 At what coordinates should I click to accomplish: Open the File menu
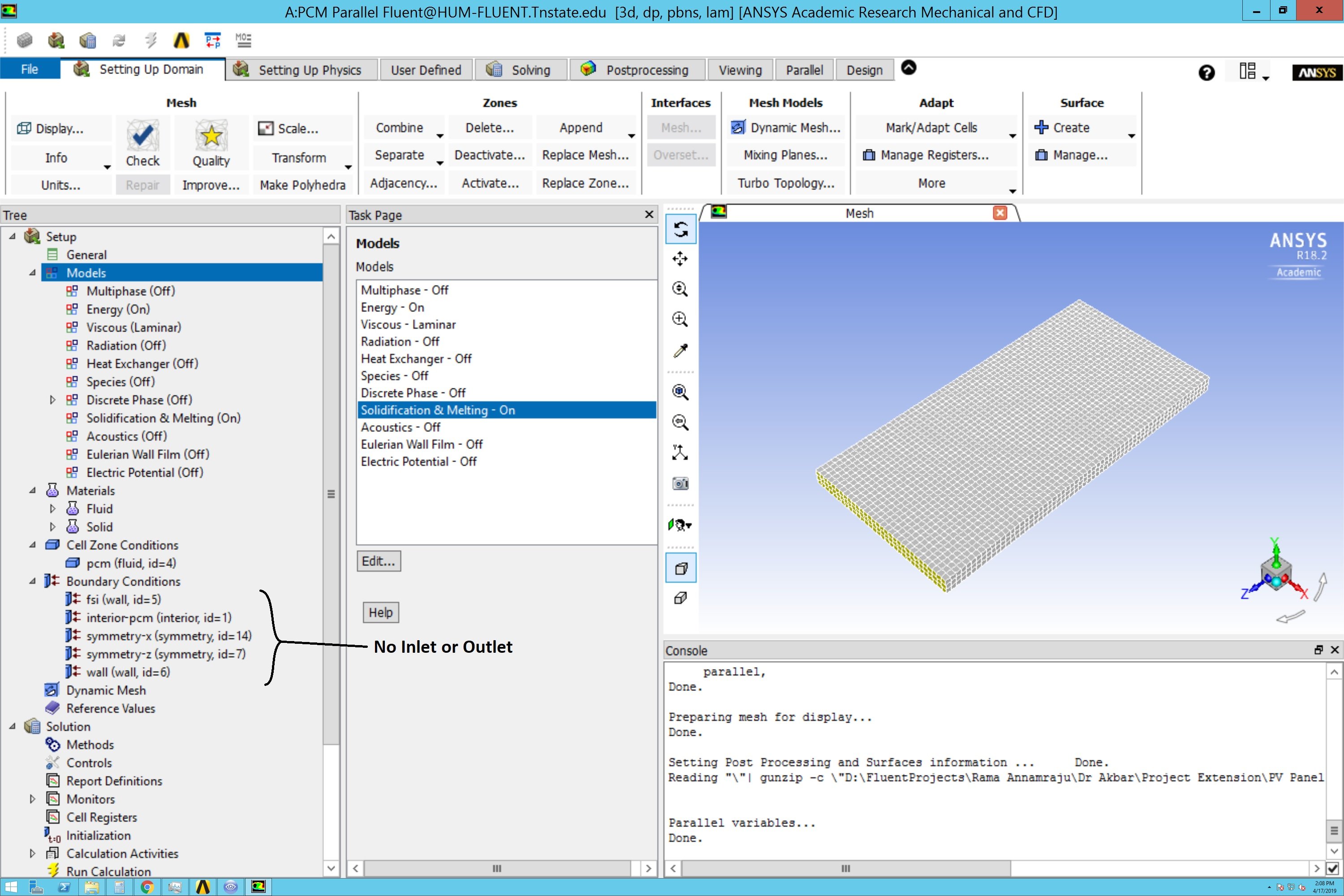point(30,69)
